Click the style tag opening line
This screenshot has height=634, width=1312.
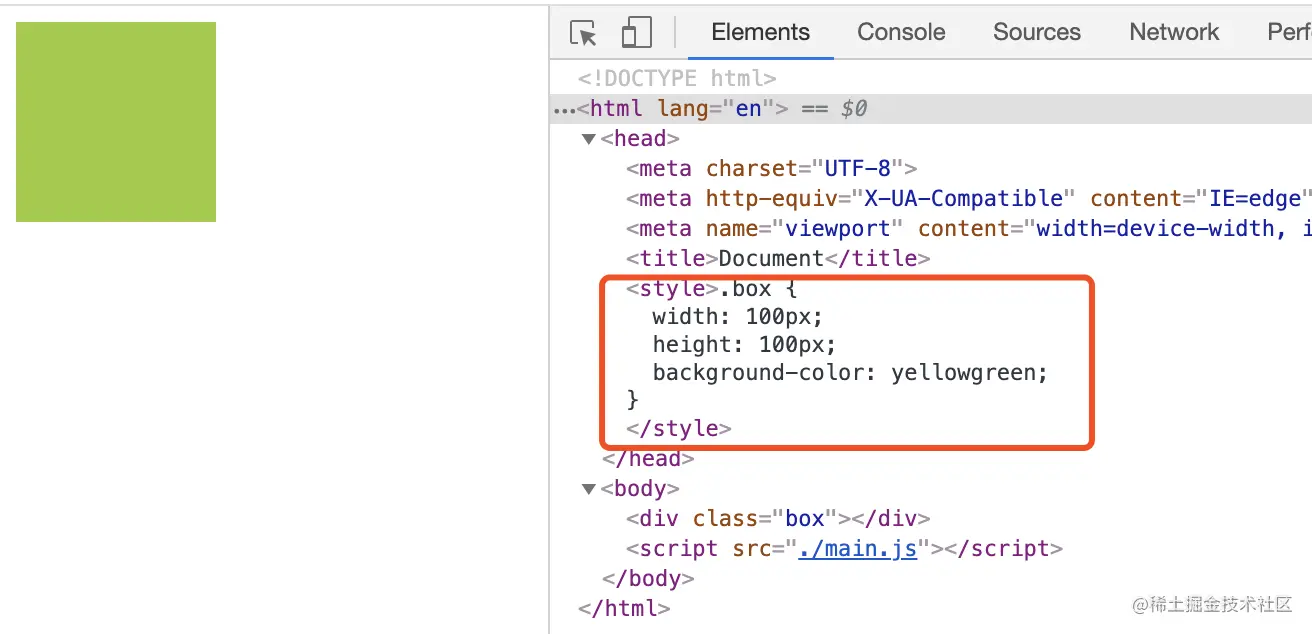click(712, 289)
